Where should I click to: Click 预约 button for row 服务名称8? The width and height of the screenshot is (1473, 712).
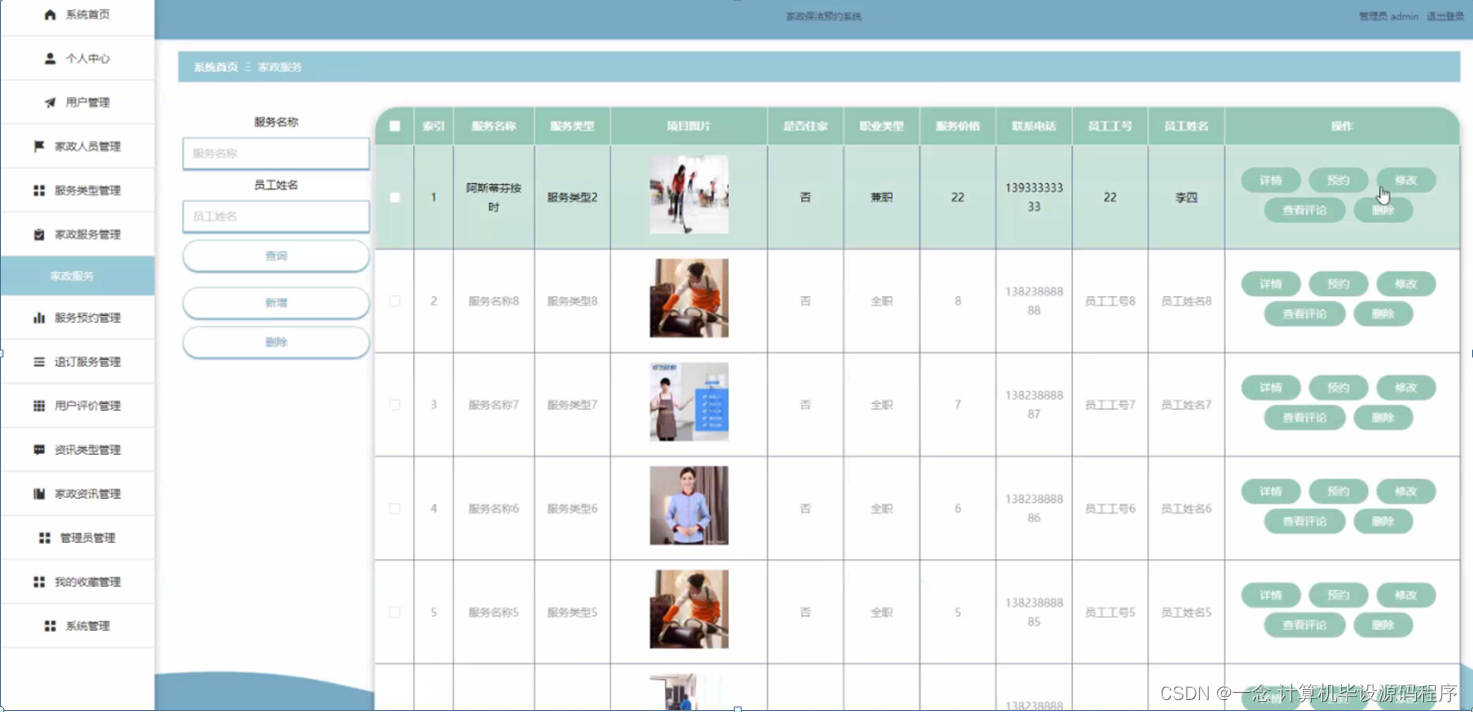[1339, 284]
